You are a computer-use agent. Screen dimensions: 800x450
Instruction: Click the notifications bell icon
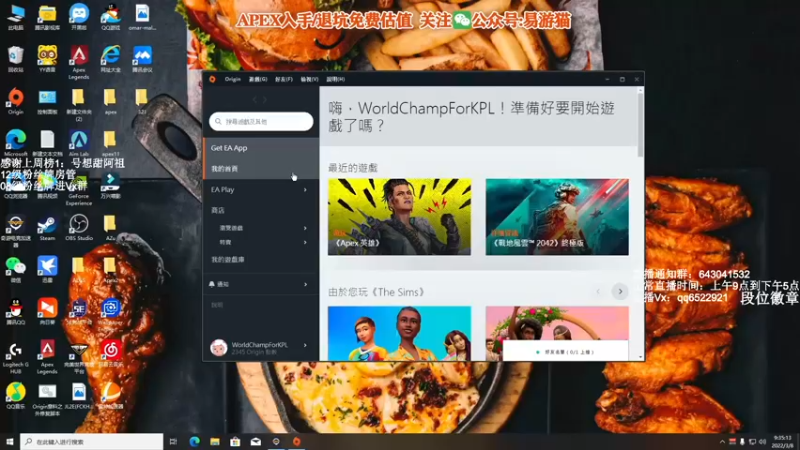click(x=212, y=284)
